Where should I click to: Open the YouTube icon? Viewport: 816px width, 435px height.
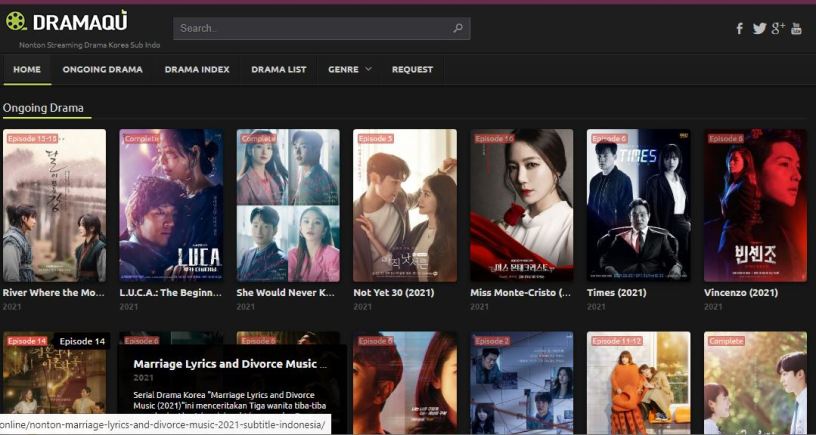tap(796, 29)
